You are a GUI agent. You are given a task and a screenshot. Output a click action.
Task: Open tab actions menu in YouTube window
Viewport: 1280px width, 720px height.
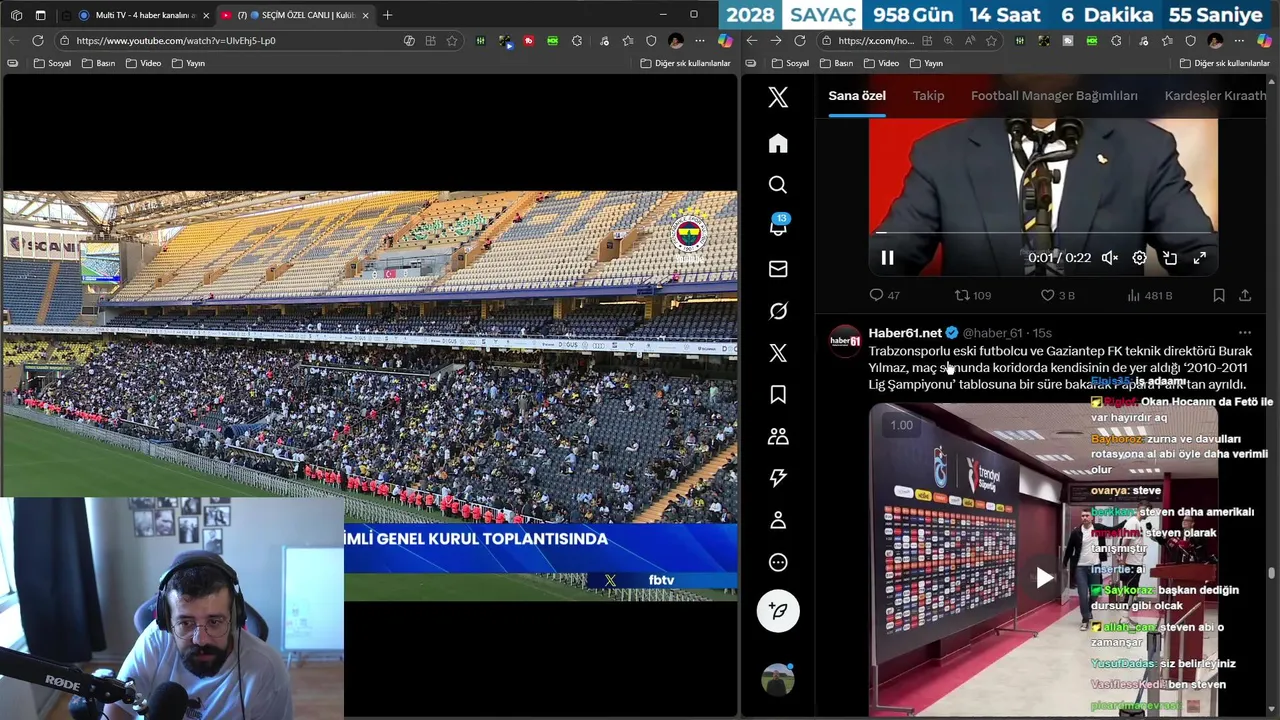tap(40, 15)
